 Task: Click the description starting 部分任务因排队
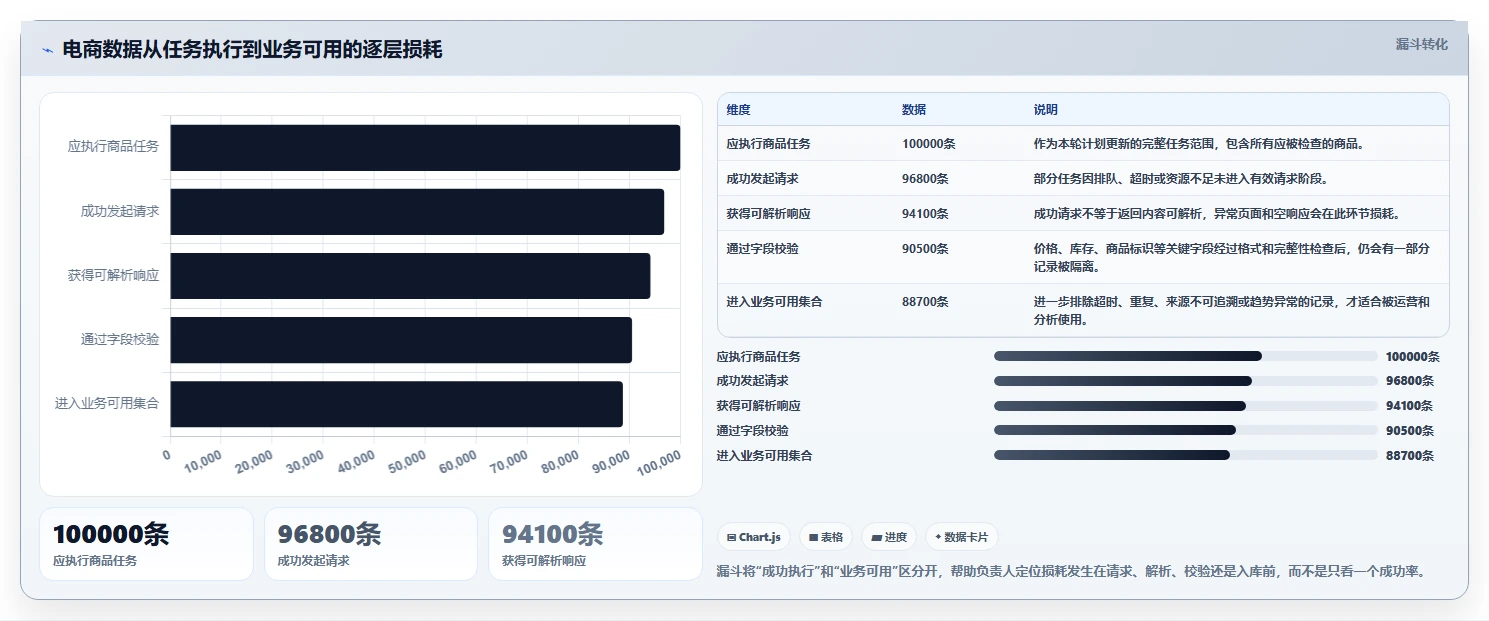pos(1180,179)
